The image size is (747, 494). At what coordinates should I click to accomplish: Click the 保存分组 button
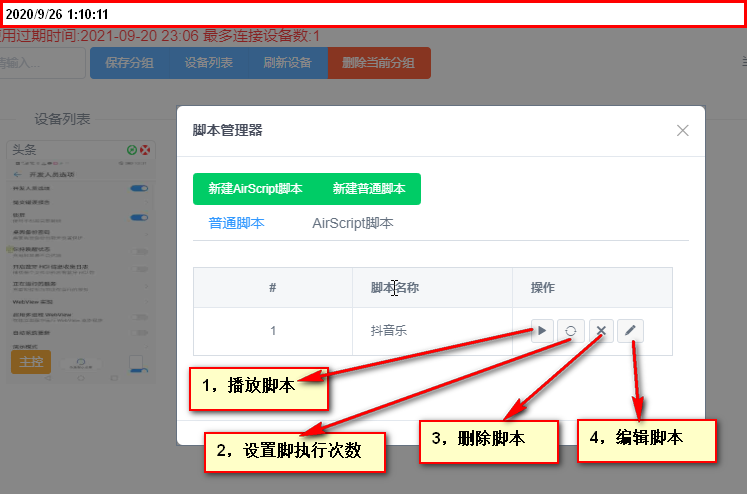(129, 63)
